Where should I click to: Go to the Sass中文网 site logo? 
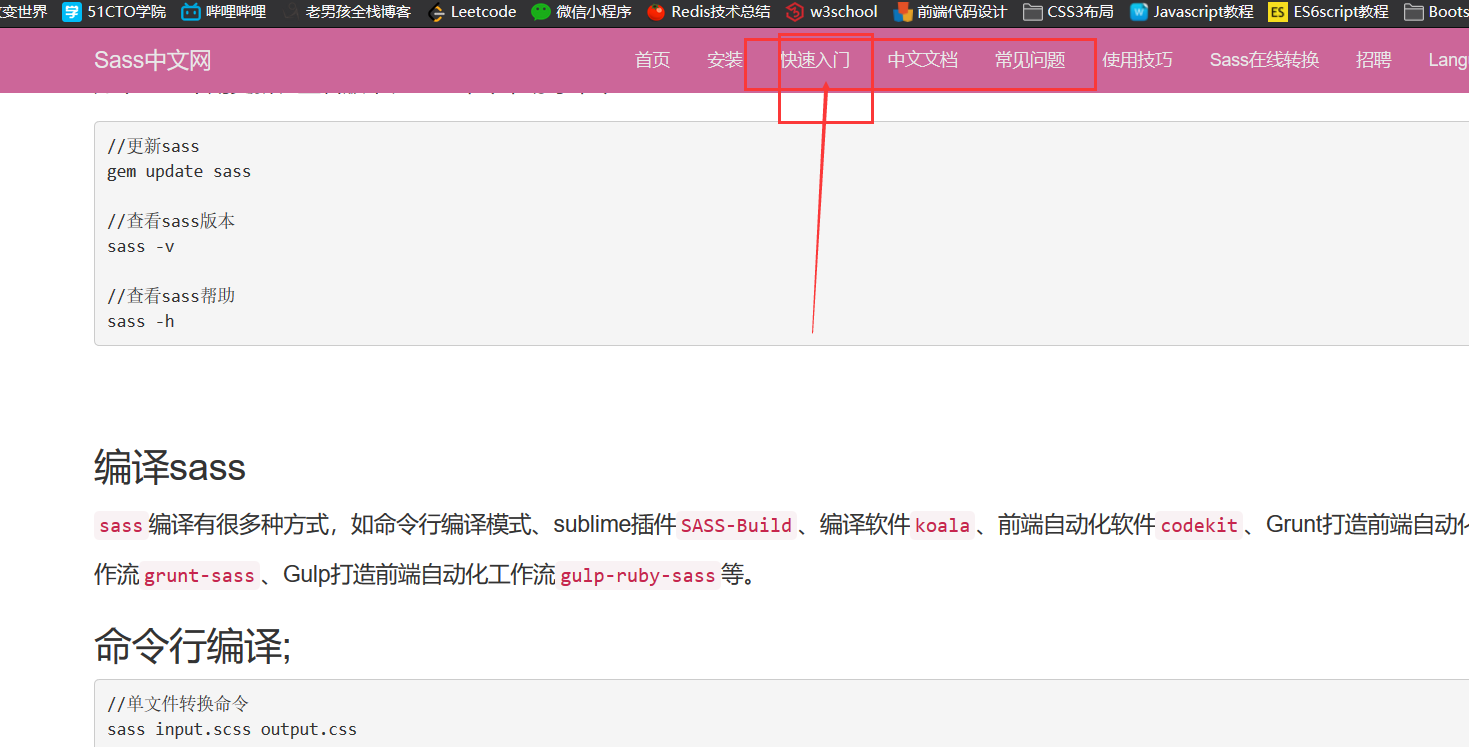point(153,60)
